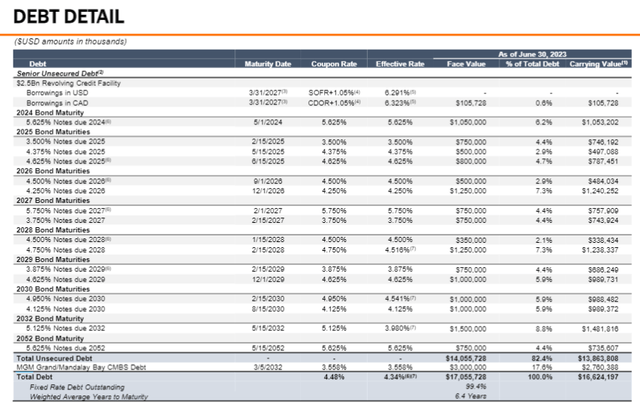Image resolution: width=640 pixels, height=402 pixels.
Task: Click the 3.980% effective rate value
Action: point(400,328)
